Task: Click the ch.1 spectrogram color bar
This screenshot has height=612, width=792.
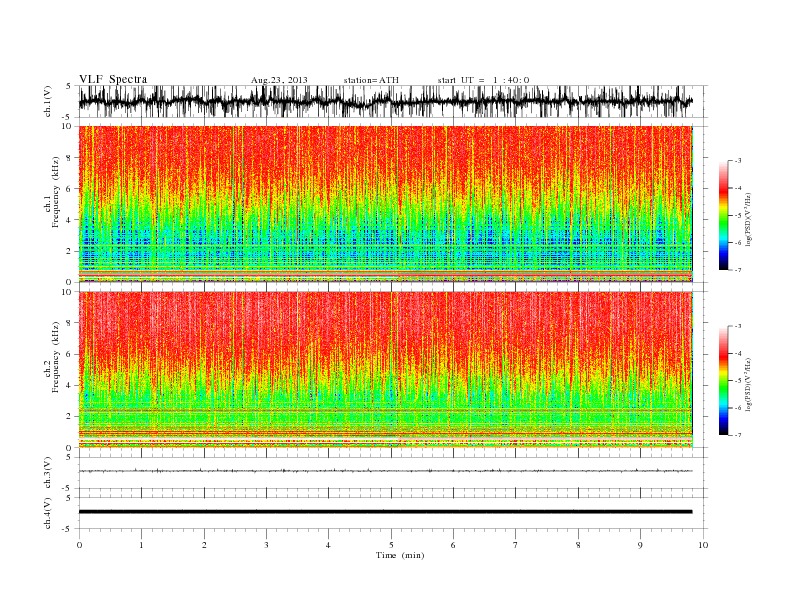Action: click(x=723, y=216)
